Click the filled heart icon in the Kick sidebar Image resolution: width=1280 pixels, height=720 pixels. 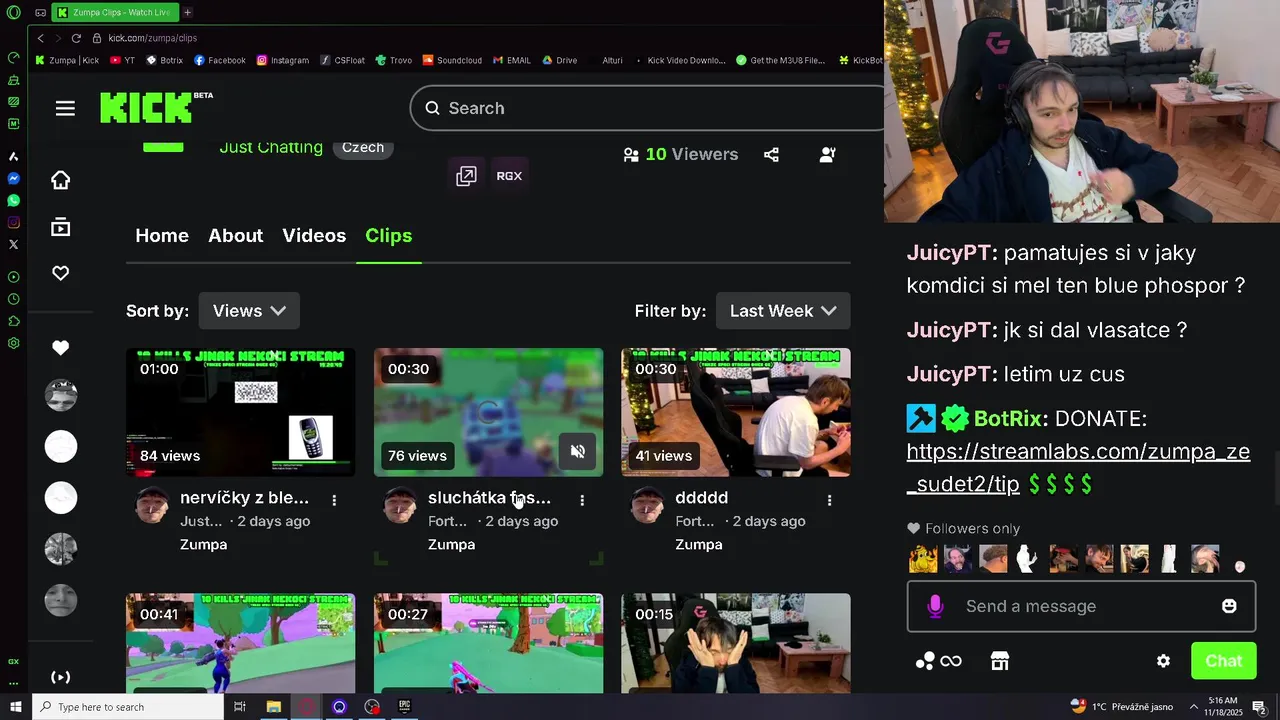tap(61, 348)
